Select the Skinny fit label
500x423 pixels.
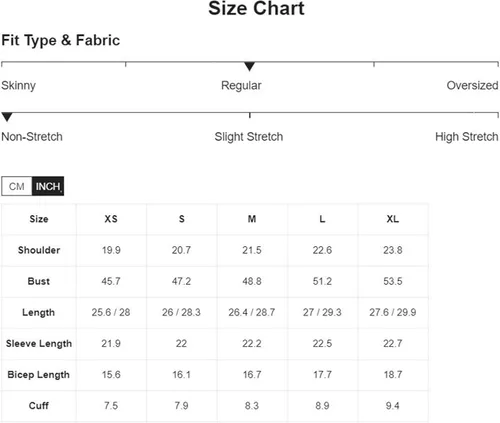click(x=18, y=86)
